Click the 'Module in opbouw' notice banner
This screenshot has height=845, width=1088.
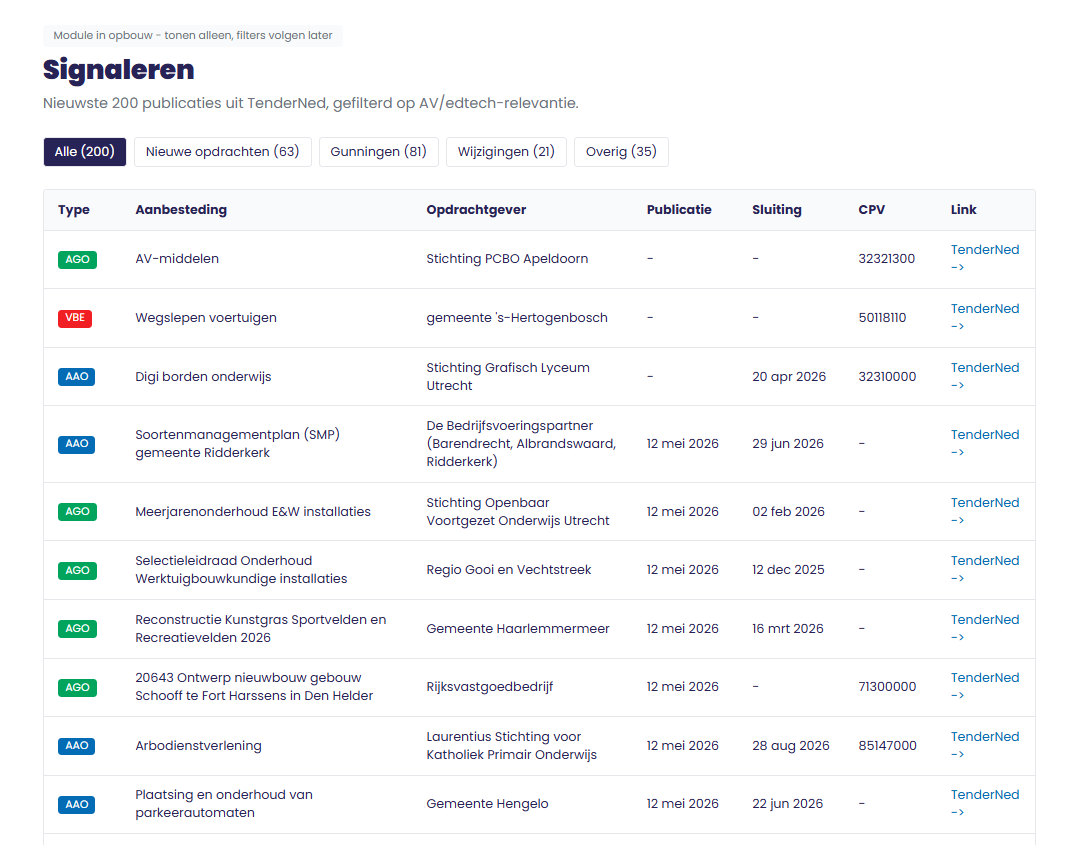click(x=193, y=35)
